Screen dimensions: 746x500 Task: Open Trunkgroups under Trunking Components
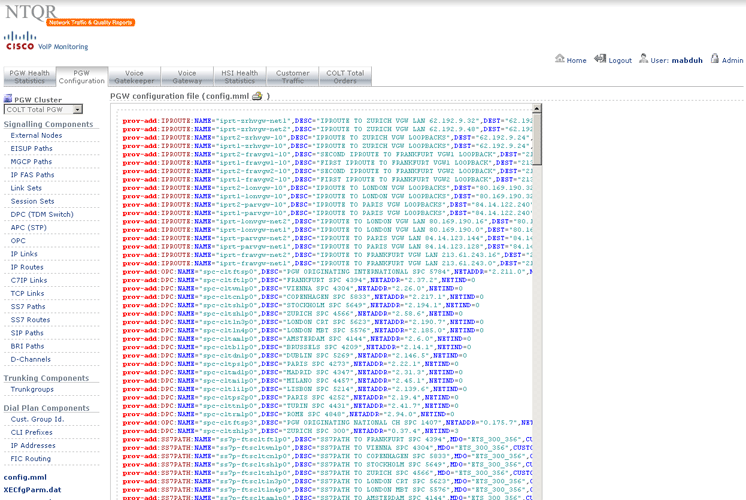coord(32,389)
